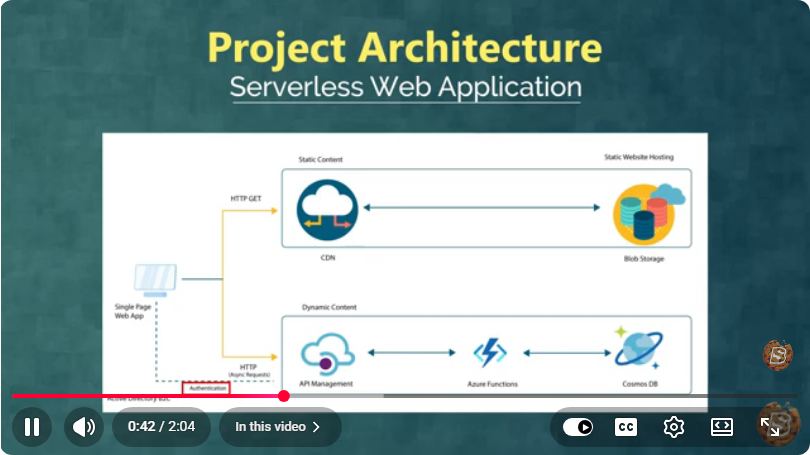Click the red Authentication box
The width and height of the screenshot is (810, 455).
click(206, 388)
